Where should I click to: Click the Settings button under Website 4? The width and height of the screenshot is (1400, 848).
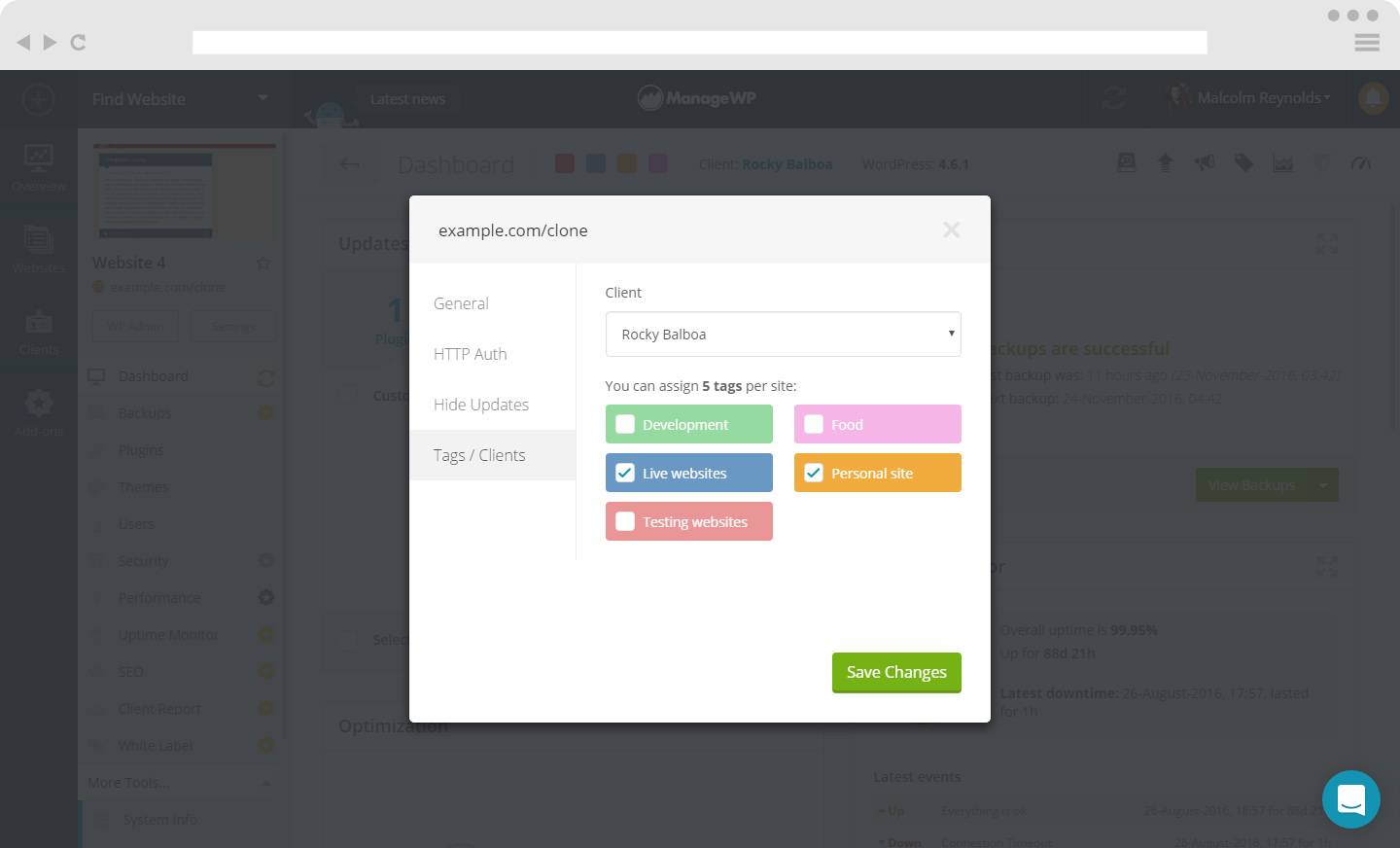tap(233, 326)
